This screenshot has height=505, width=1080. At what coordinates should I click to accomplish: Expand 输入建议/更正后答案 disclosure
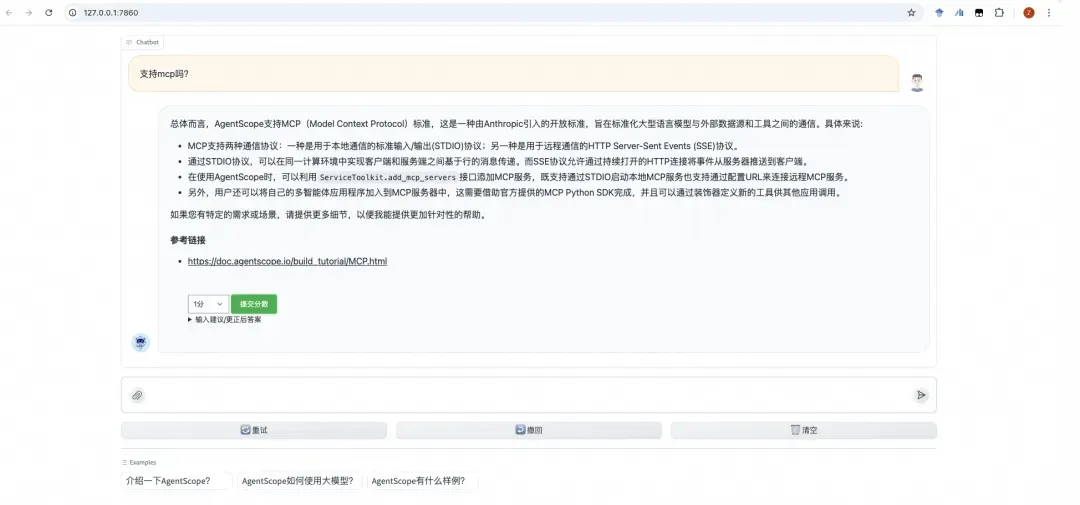225,320
